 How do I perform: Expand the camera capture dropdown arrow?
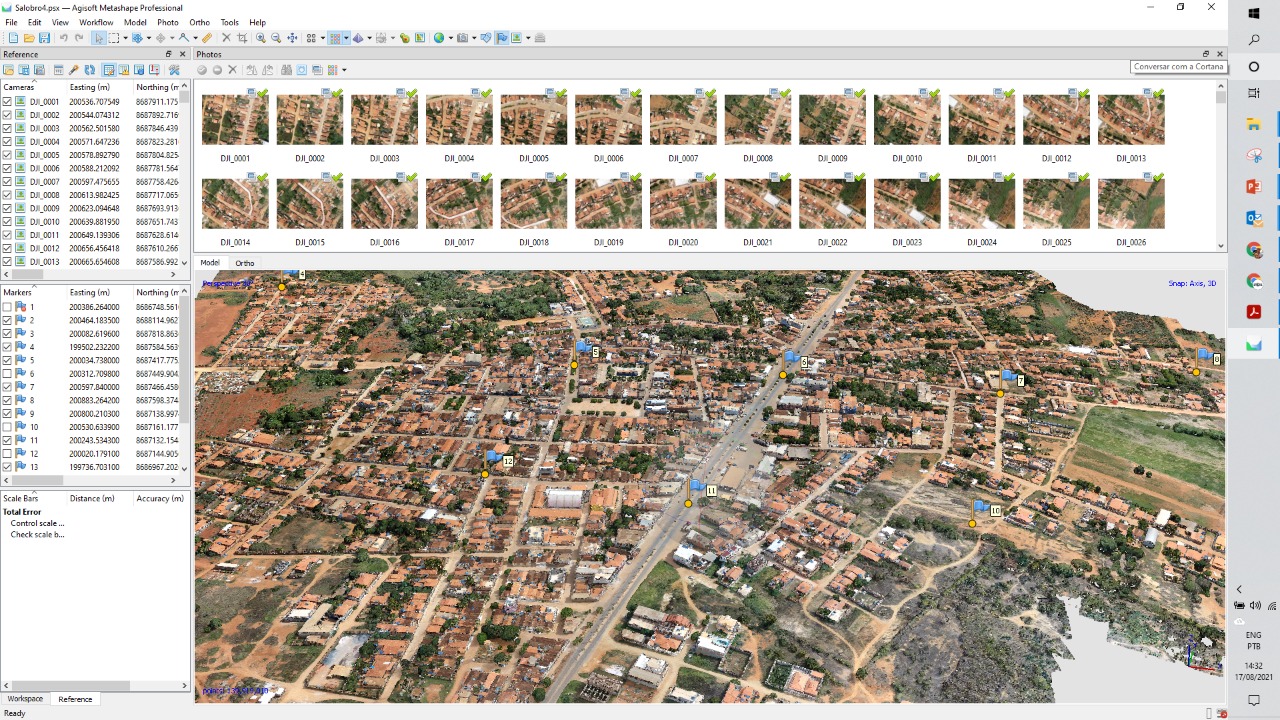472,38
